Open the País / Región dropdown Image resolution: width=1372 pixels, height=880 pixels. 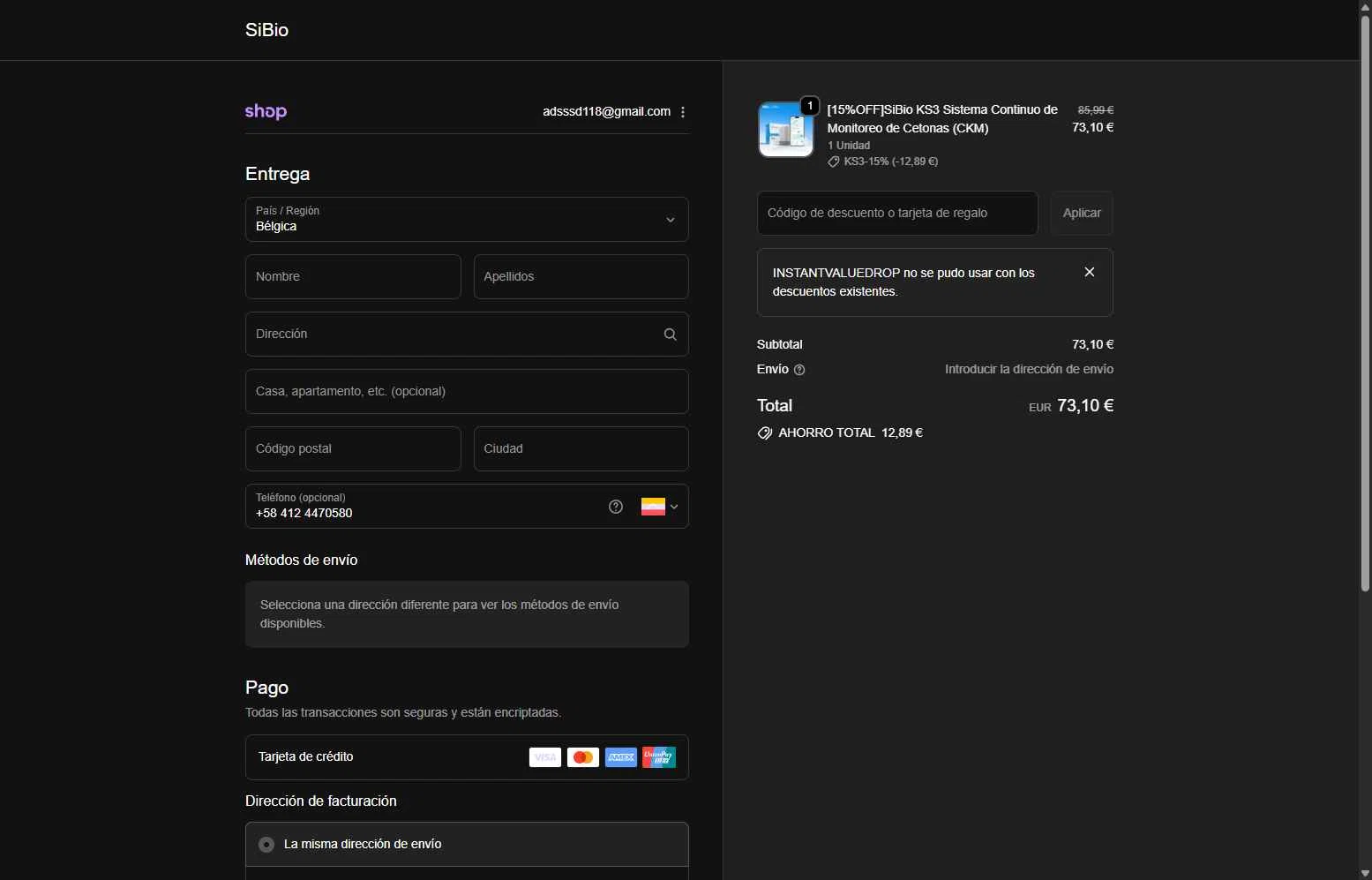tap(467, 219)
